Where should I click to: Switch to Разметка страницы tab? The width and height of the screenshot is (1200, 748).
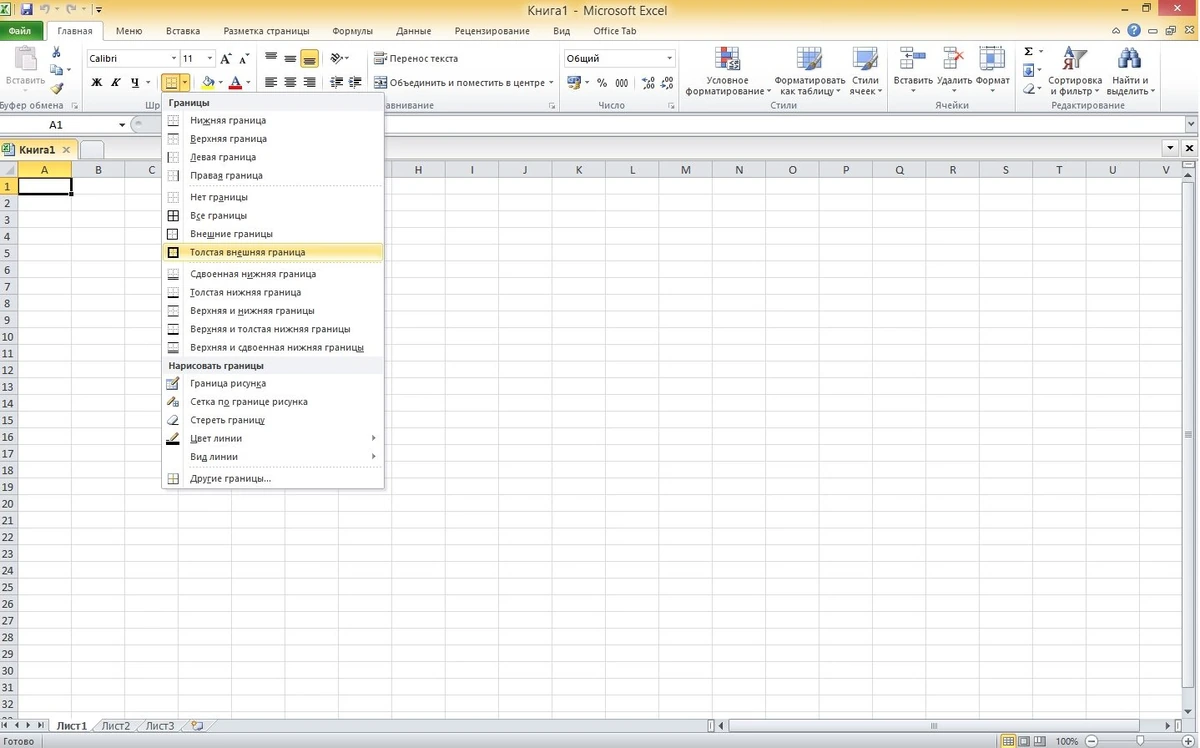[x=266, y=31]
